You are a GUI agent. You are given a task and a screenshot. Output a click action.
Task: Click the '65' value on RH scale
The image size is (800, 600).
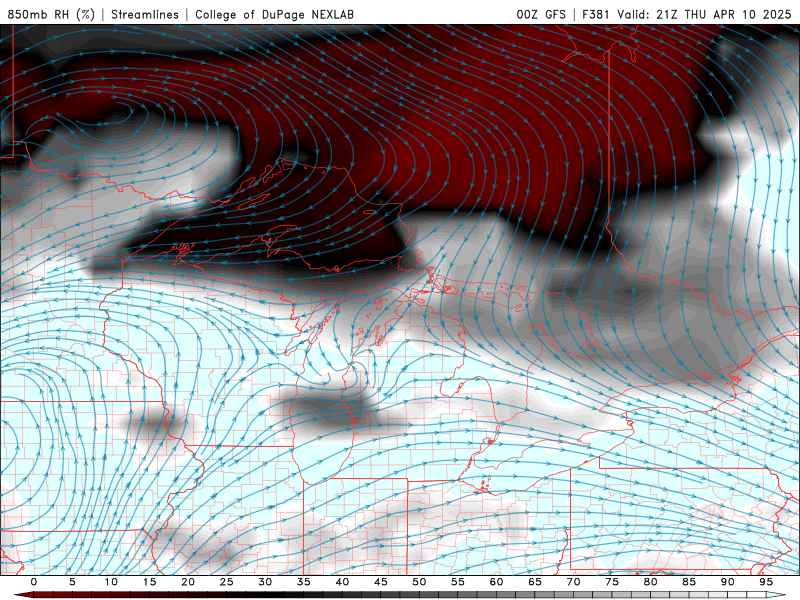pos(535,582)
